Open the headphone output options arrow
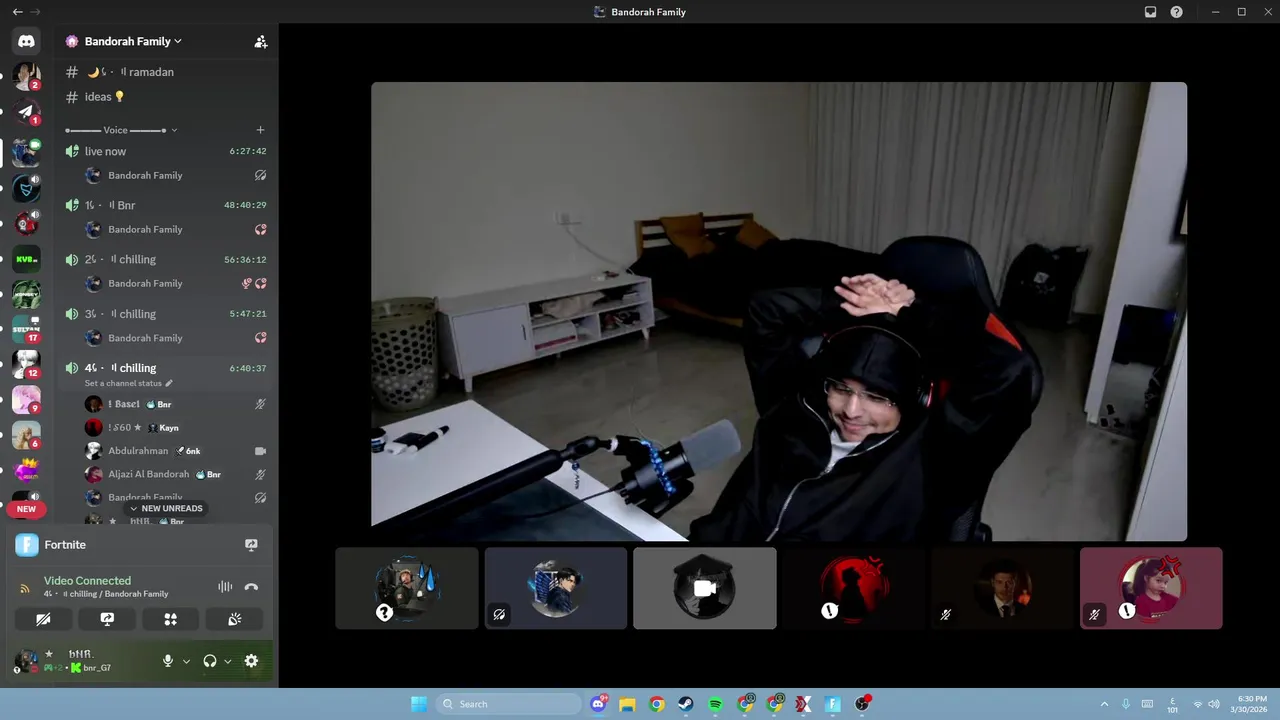The height and width of the screenshot is (720, 1280). click(228, 661)
